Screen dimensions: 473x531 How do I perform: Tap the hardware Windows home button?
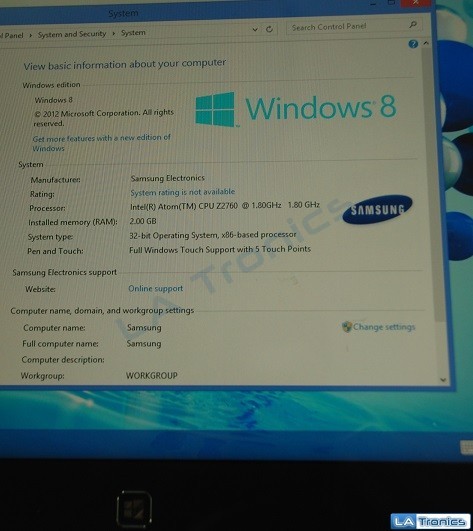(134, 509)
